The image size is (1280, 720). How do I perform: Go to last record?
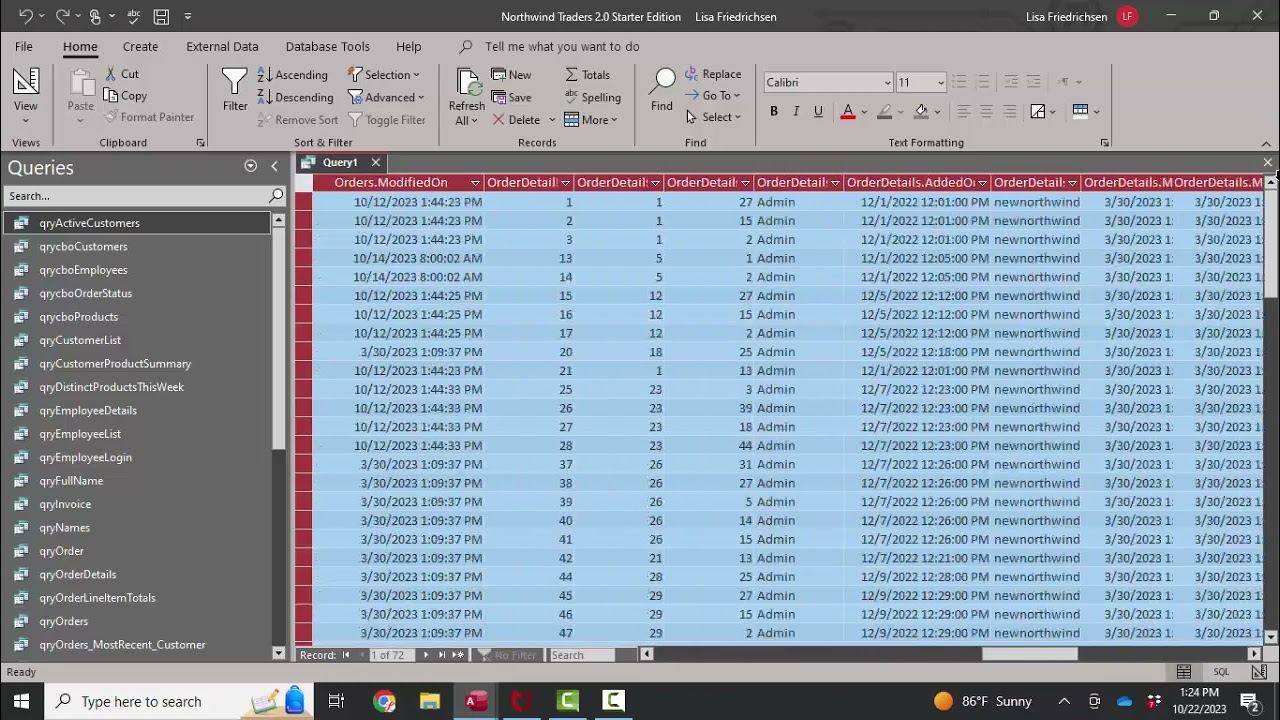tap(442, 655)
